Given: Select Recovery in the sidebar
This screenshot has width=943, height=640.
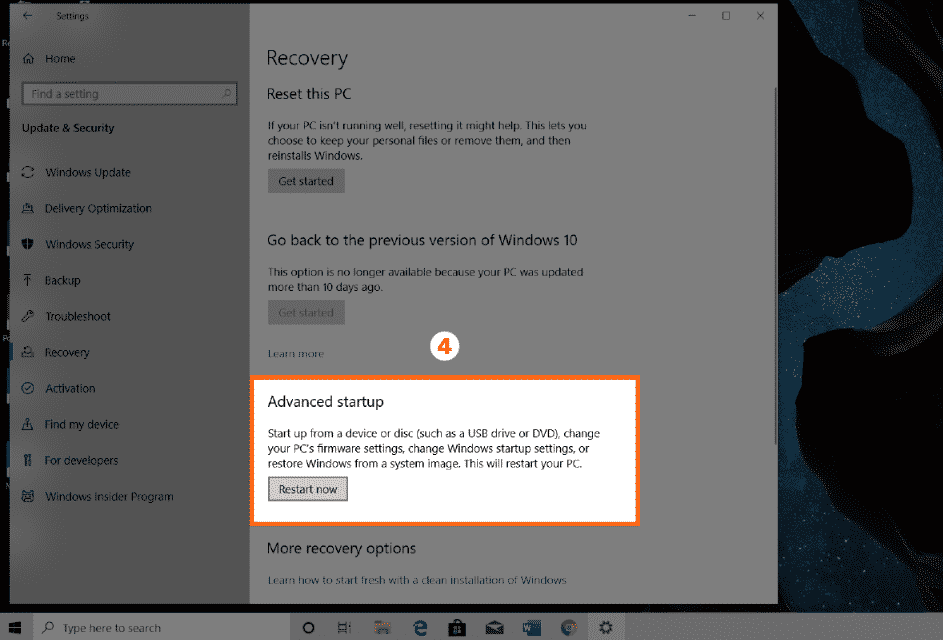Looking at the screenshot, I should (67, 352).
